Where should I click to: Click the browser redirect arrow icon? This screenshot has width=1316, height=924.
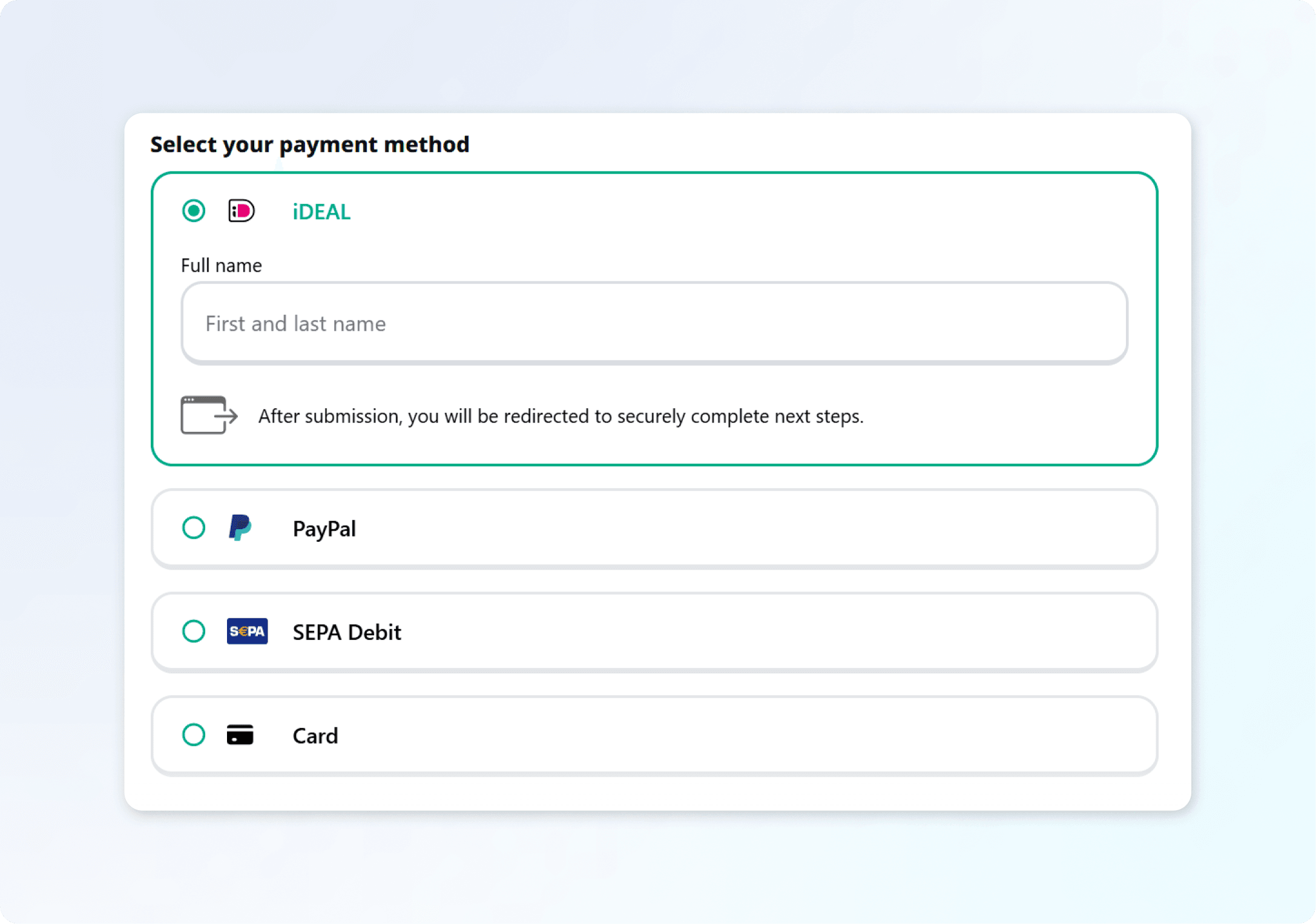(209, 415)
